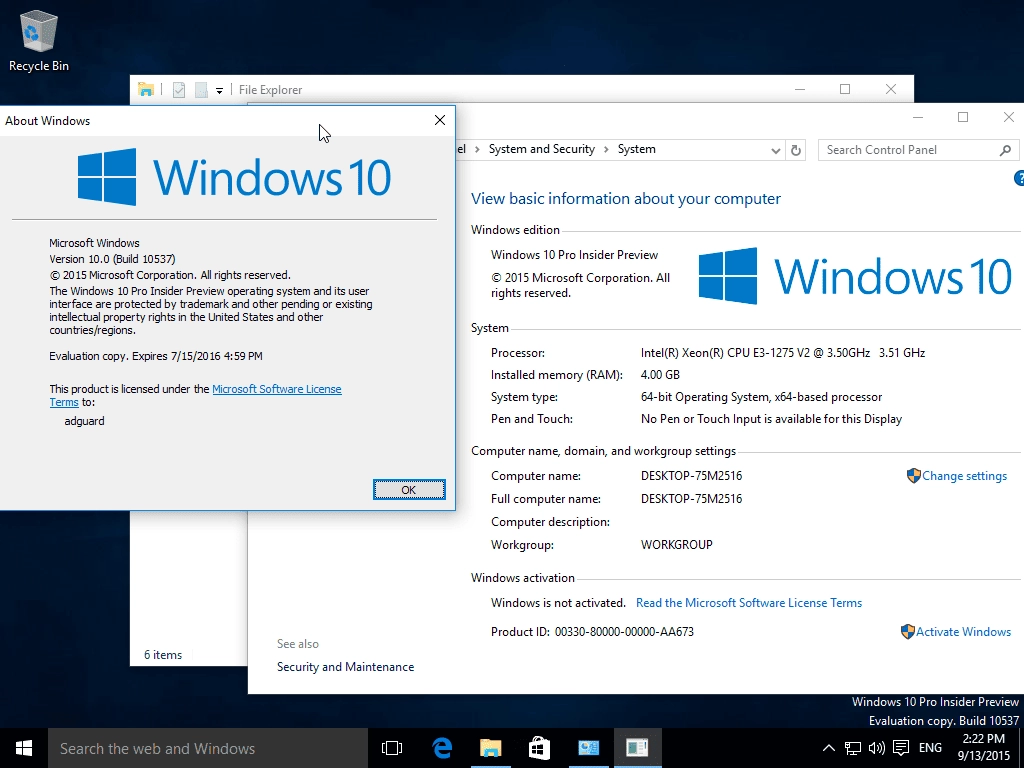The height and width of the screenshot is (768, 1024).
Task: Click the arrow between System and Security and System
Action: pos(606,150)
